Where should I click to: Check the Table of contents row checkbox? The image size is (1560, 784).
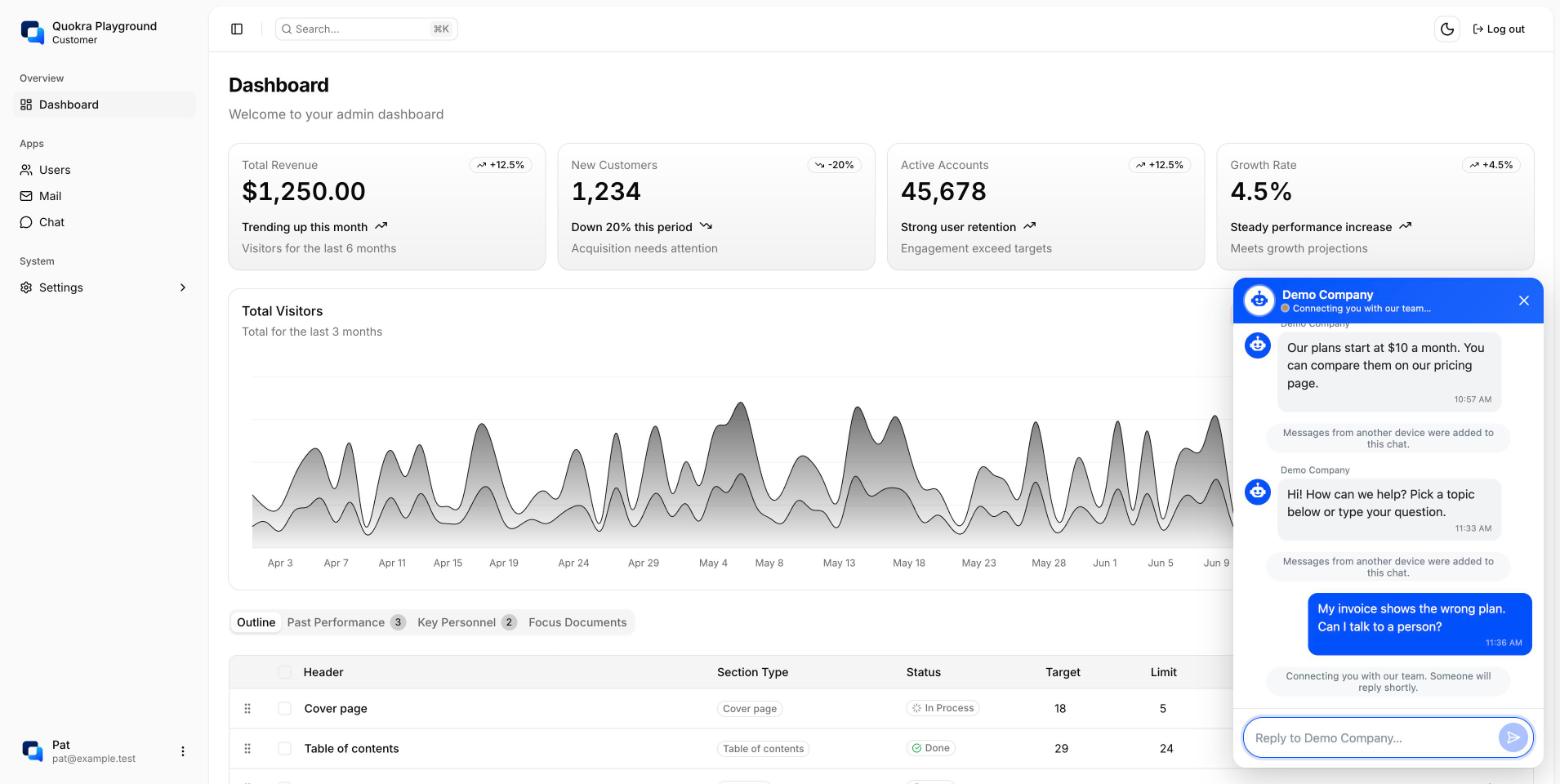tap(285, 748)
